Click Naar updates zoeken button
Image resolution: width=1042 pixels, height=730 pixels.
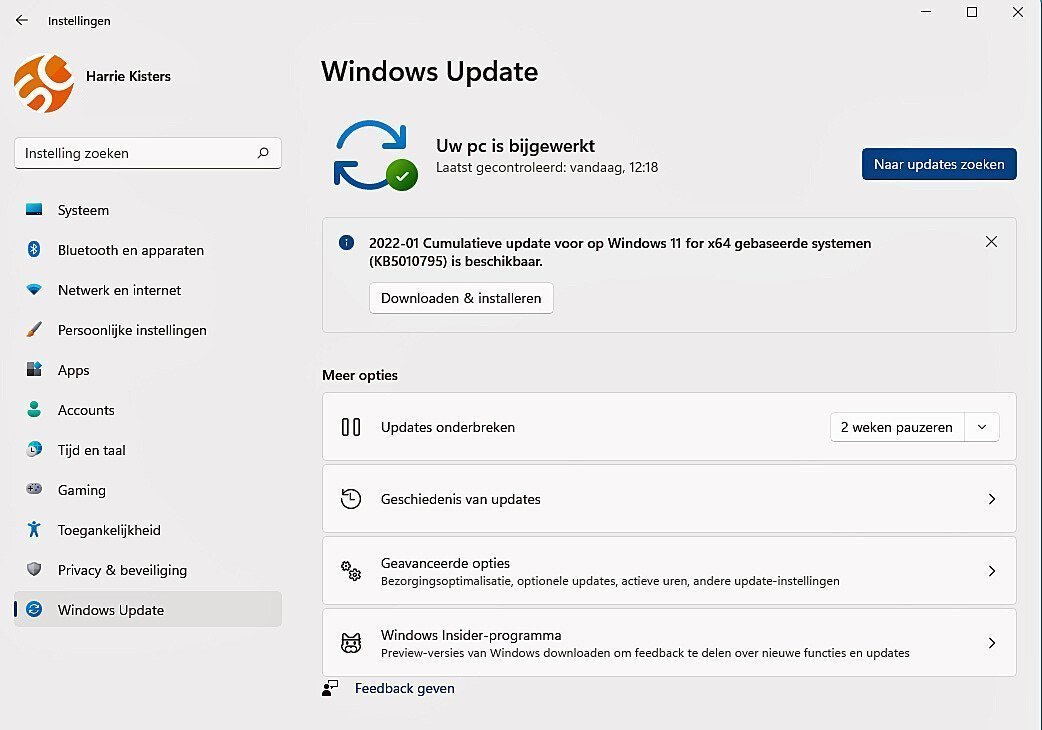[x=939, y=164]
